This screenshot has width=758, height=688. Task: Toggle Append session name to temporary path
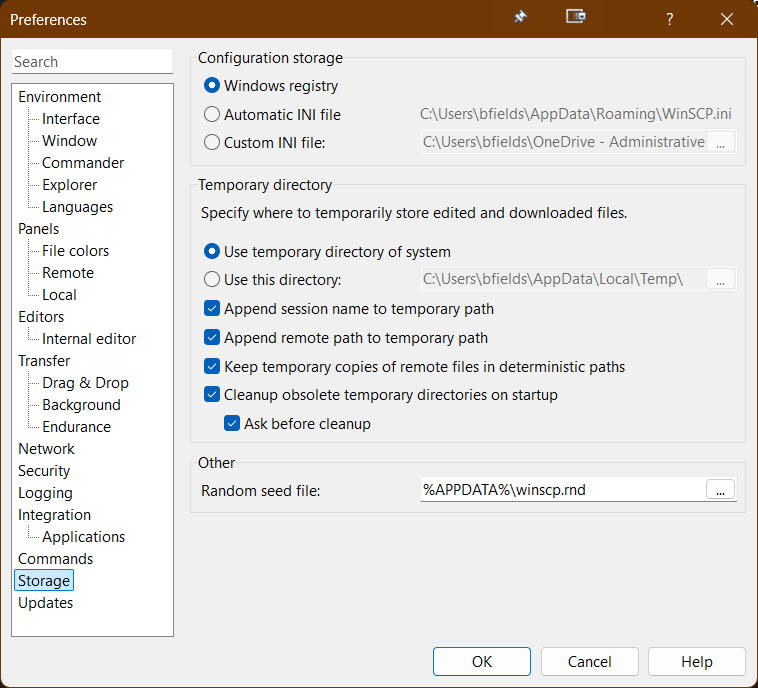[x=212, y=309]
